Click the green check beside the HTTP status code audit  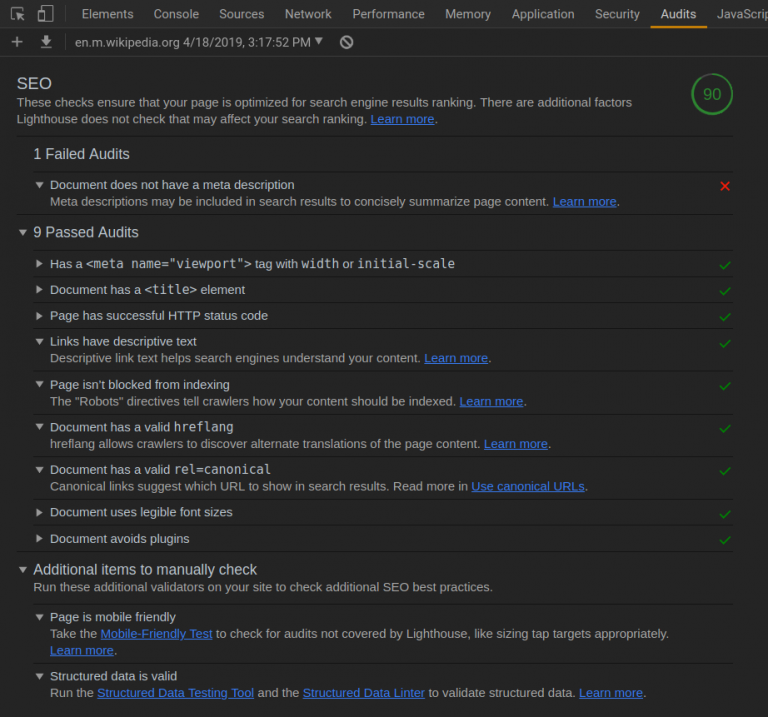725,317
